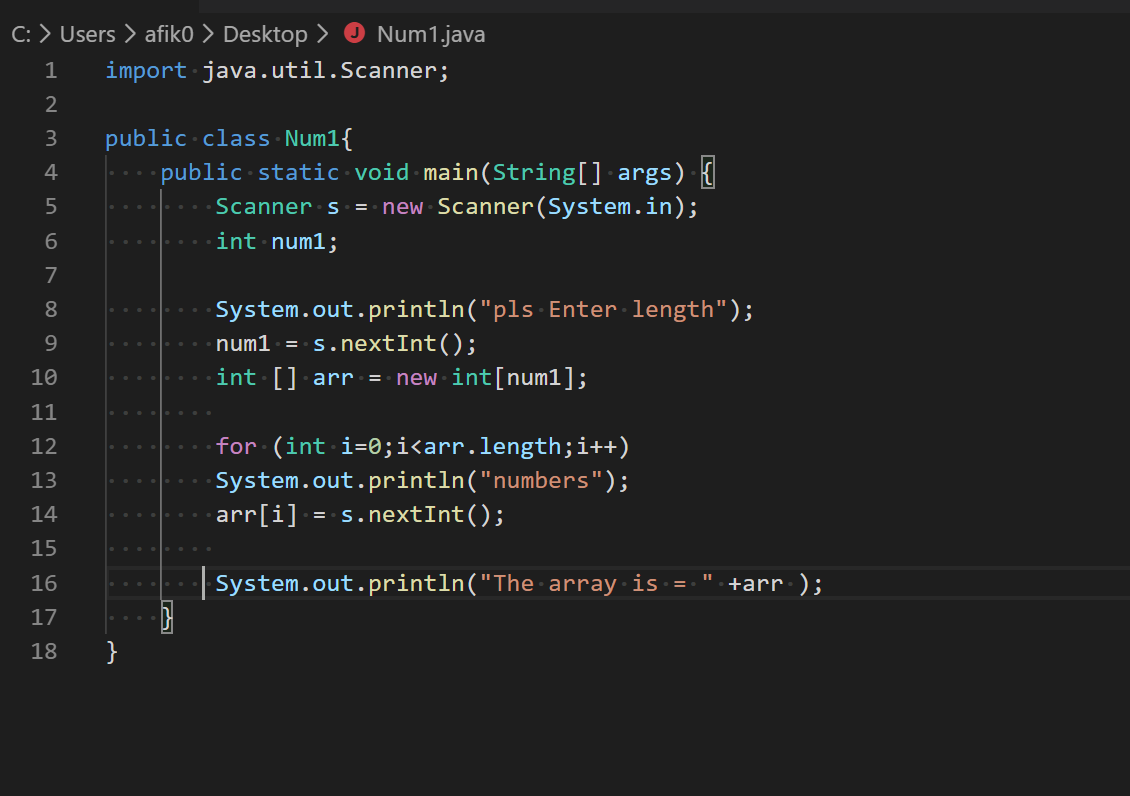This screenshot has width=1130, height=796.
Task: Expand the Desktop breadcrumb folder
Action: (x=265, y=34)
